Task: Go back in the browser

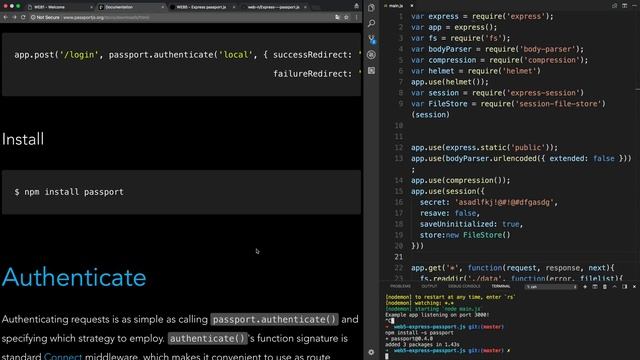Action: click(5, 18)
